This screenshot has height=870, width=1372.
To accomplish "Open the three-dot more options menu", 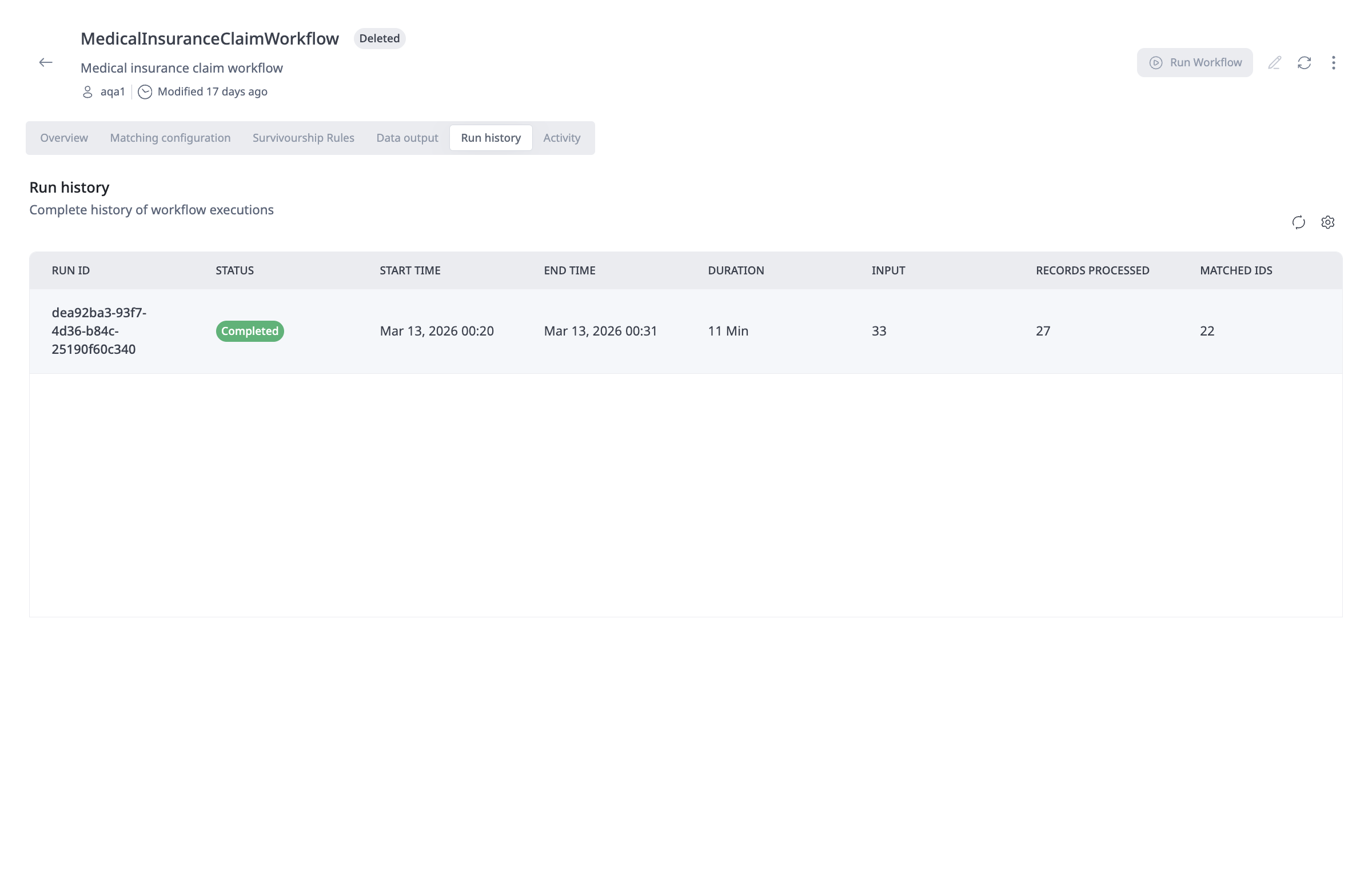I will 1333,62.
